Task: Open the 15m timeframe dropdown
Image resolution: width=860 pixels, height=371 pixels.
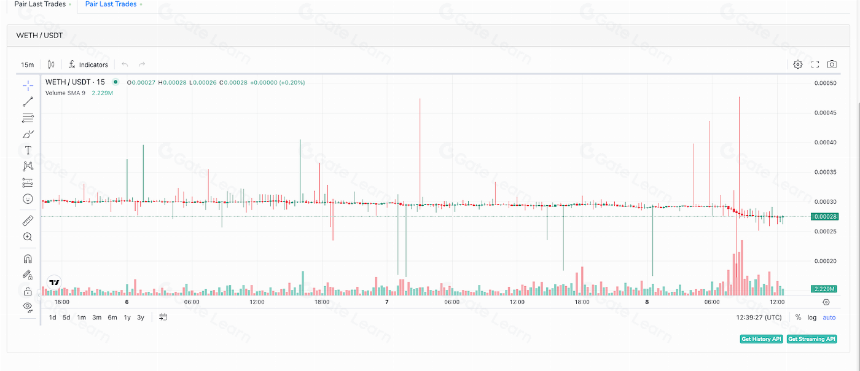Action: point(27,65)
